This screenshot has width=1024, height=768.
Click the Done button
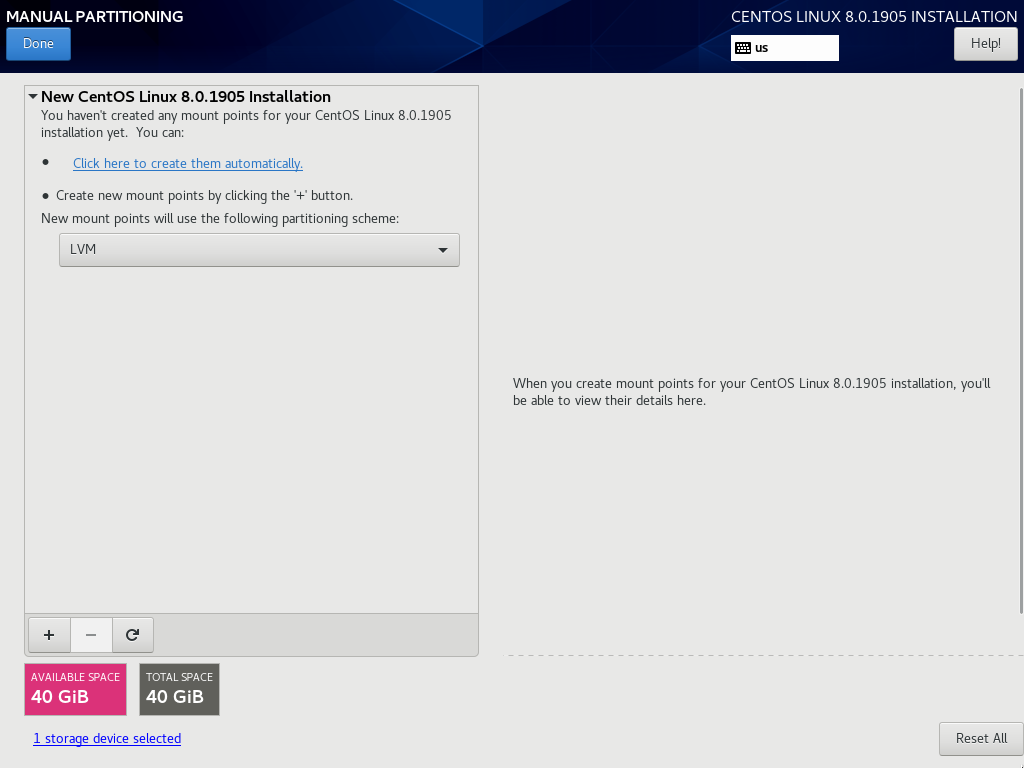pyautogui.click(x=39, y=44)
